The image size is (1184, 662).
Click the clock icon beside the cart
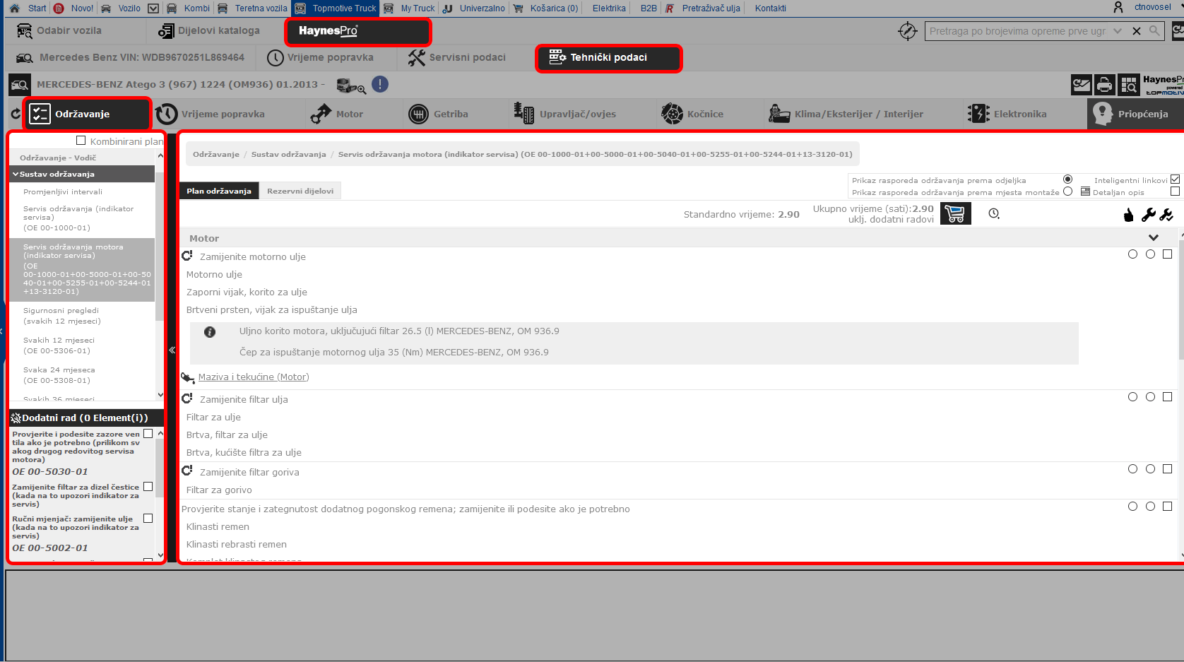[994, 214]
